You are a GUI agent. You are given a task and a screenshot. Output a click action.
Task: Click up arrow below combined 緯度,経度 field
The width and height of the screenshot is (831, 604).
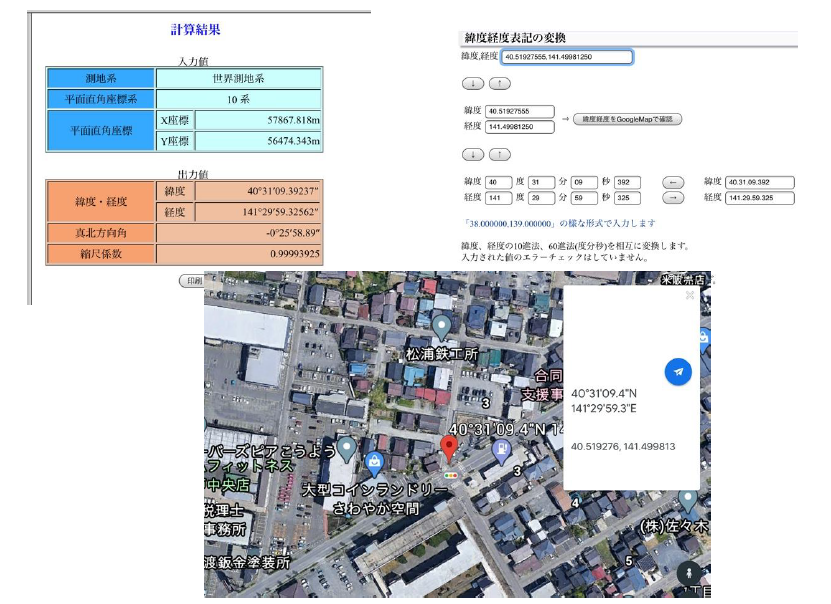499,83
